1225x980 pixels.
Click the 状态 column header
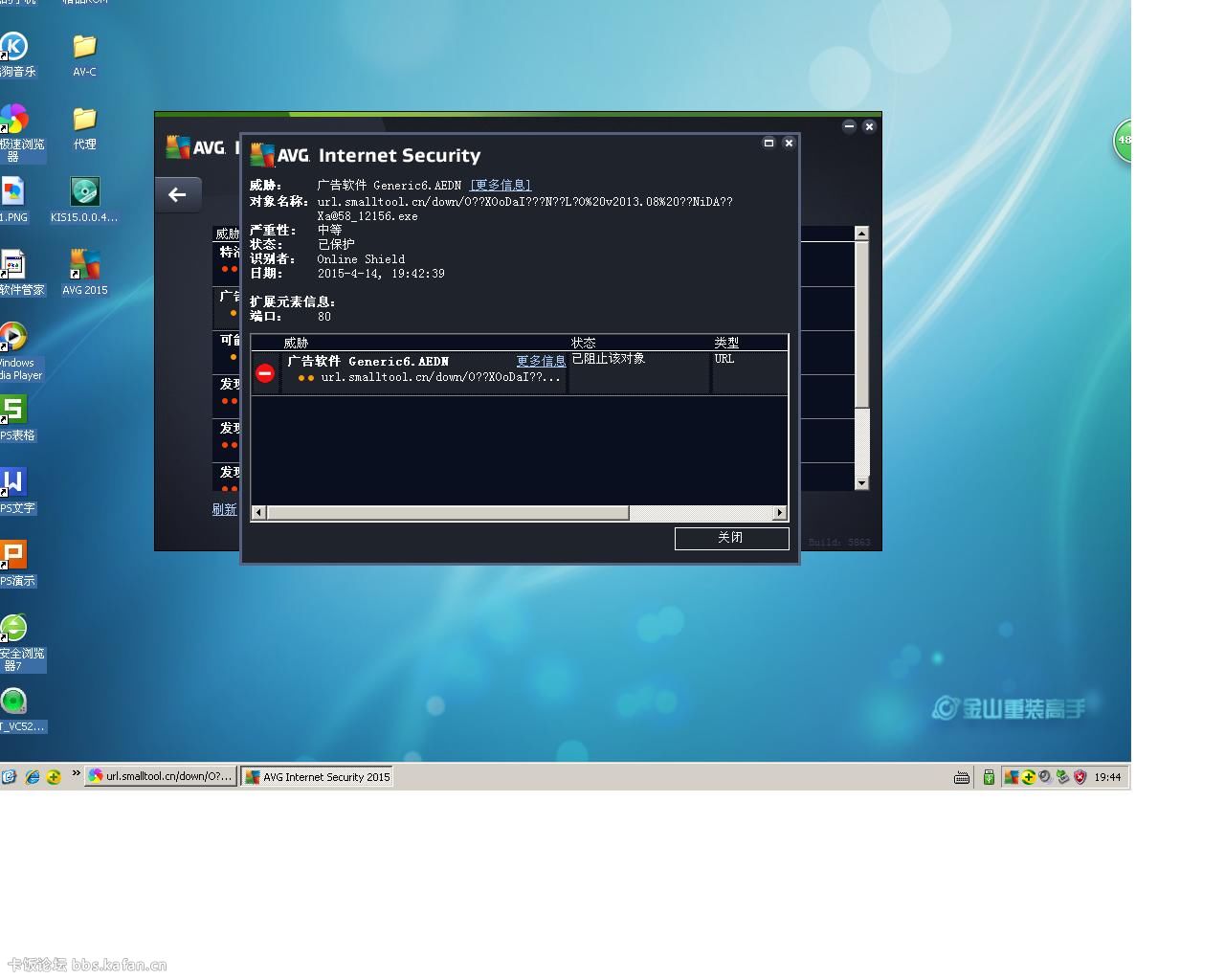point(584,343)
